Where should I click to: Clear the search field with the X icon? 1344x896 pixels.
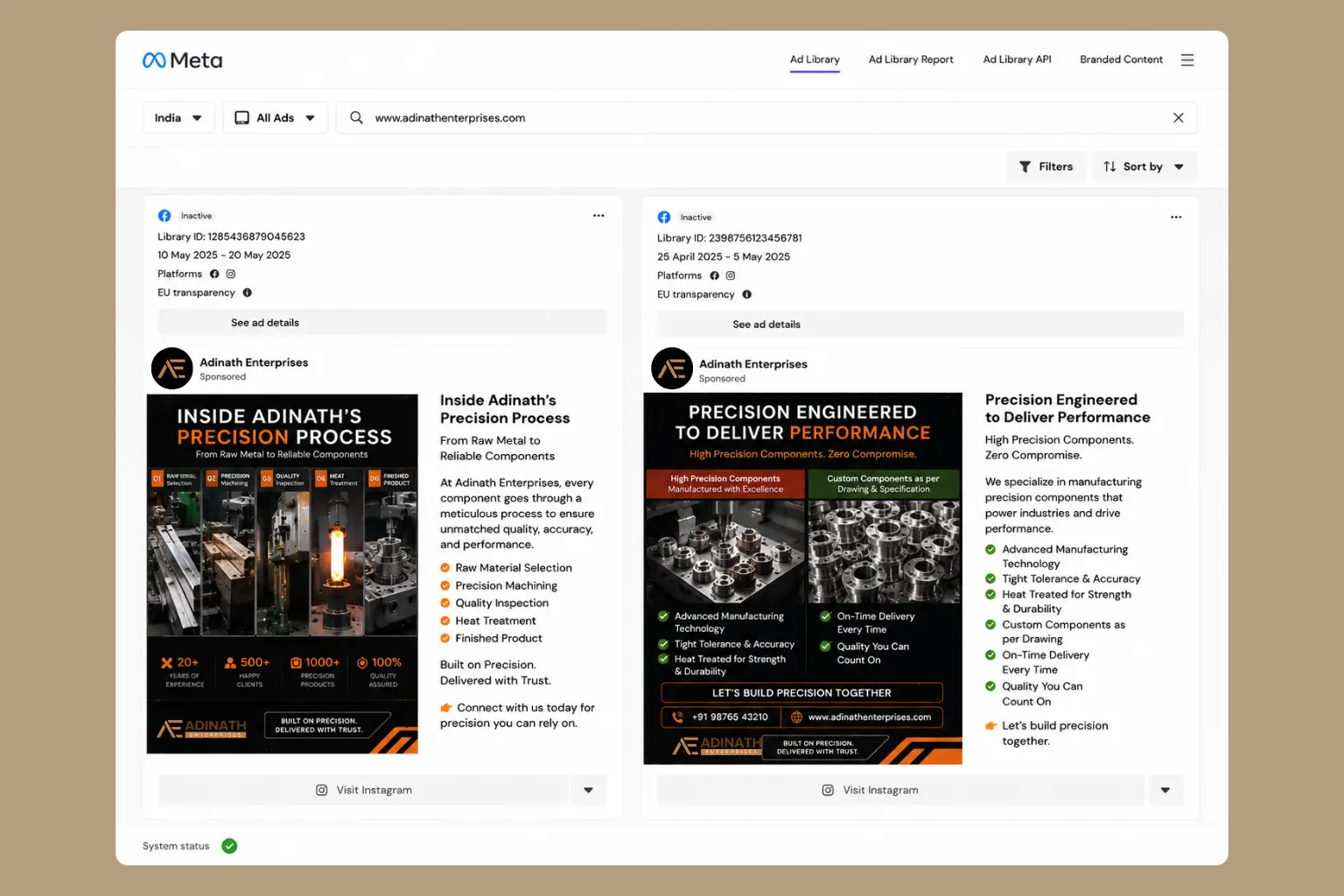click(1178, 117)
